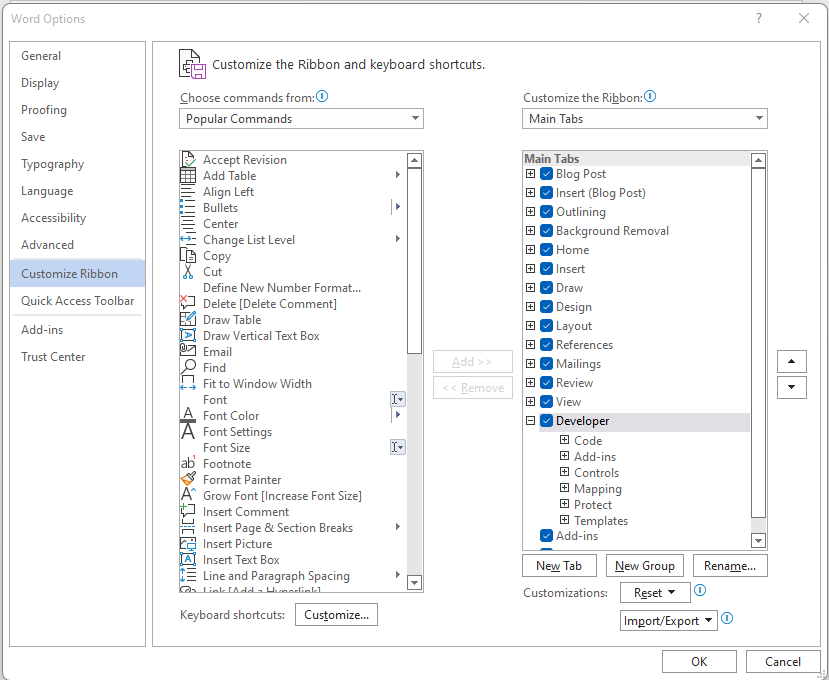Viewport: 829px width, 680px height.
Task: Click the info icon beside Customize the Ribbon
Action: click(650, 96)
